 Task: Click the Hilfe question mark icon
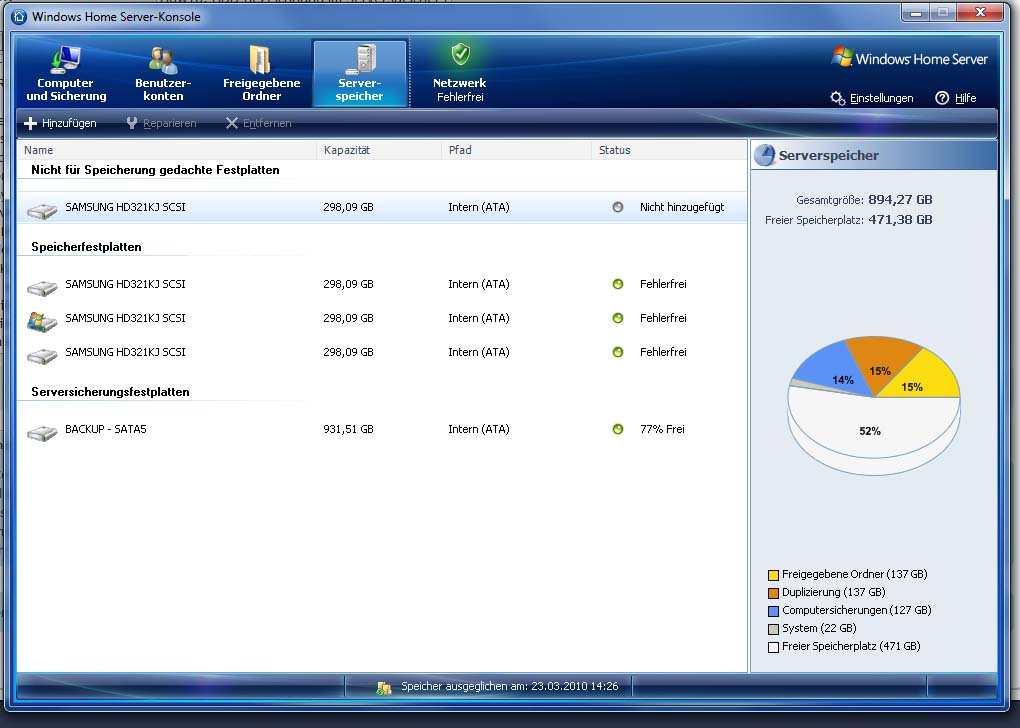click(x=942, y=98)
